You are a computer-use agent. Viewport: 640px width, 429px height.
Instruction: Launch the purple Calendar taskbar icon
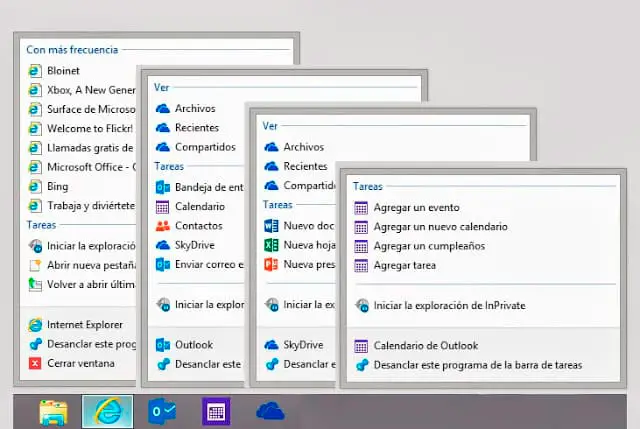click(x=216, y=411)
